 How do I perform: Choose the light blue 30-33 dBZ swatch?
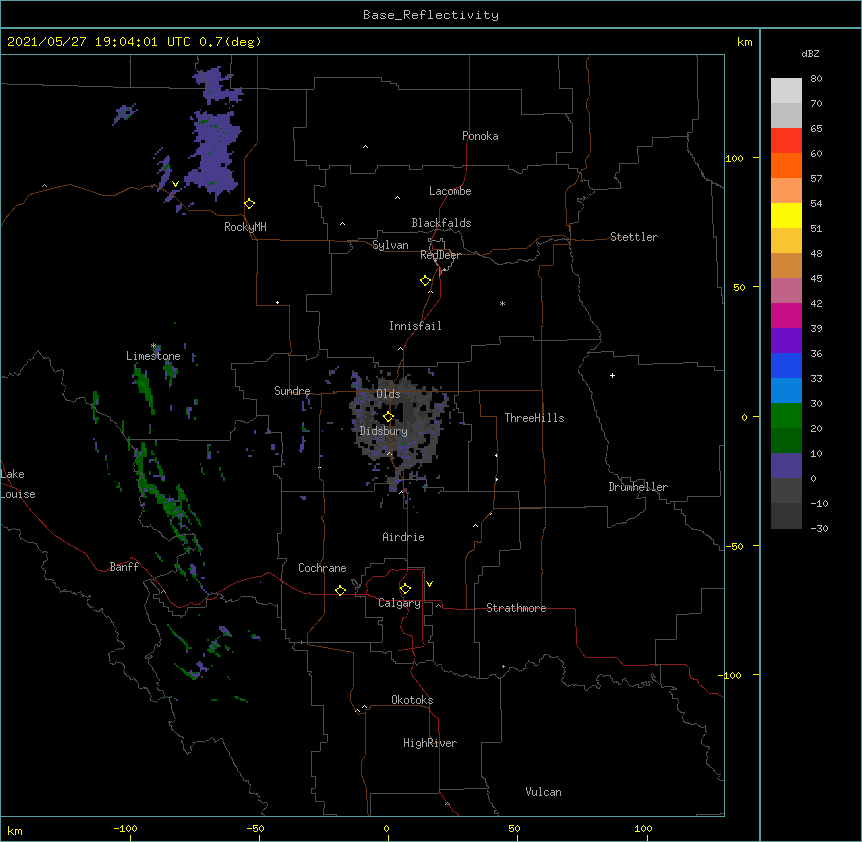coord(786,391)
